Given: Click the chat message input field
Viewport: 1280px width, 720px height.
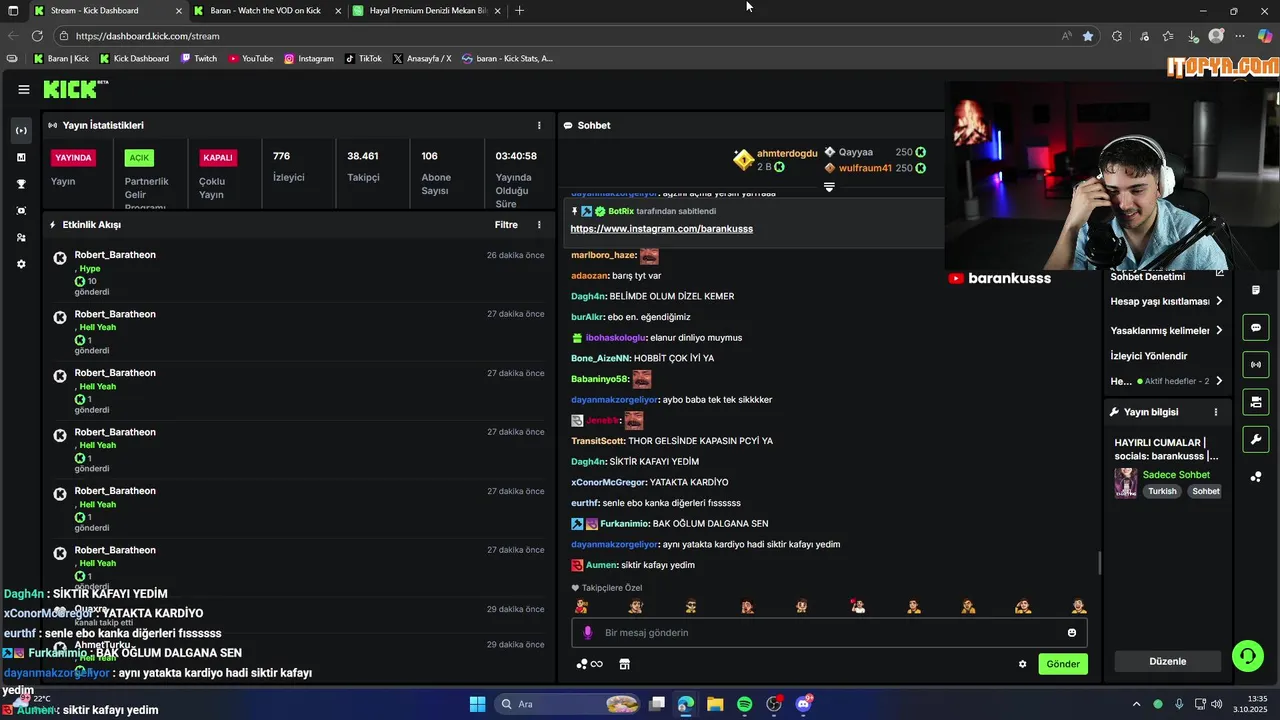Looking at the screenshot, I should [x=829, y=633].
